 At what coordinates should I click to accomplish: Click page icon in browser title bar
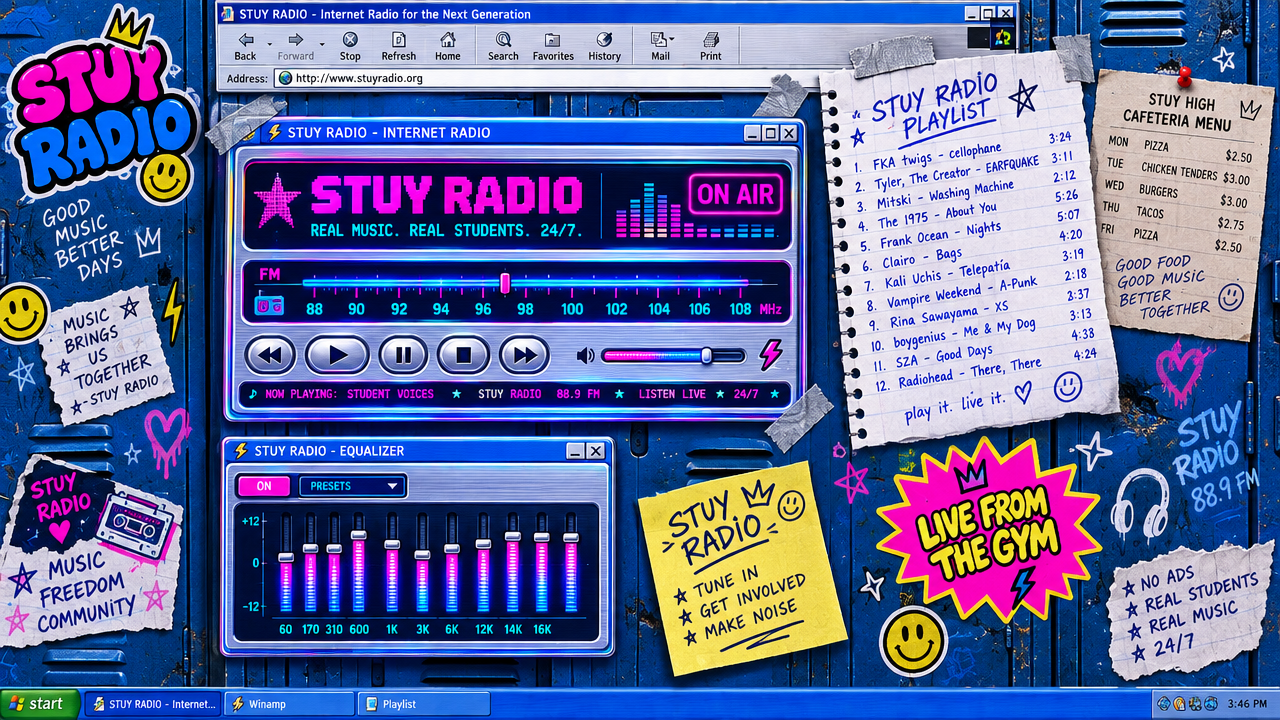(227, 14)
